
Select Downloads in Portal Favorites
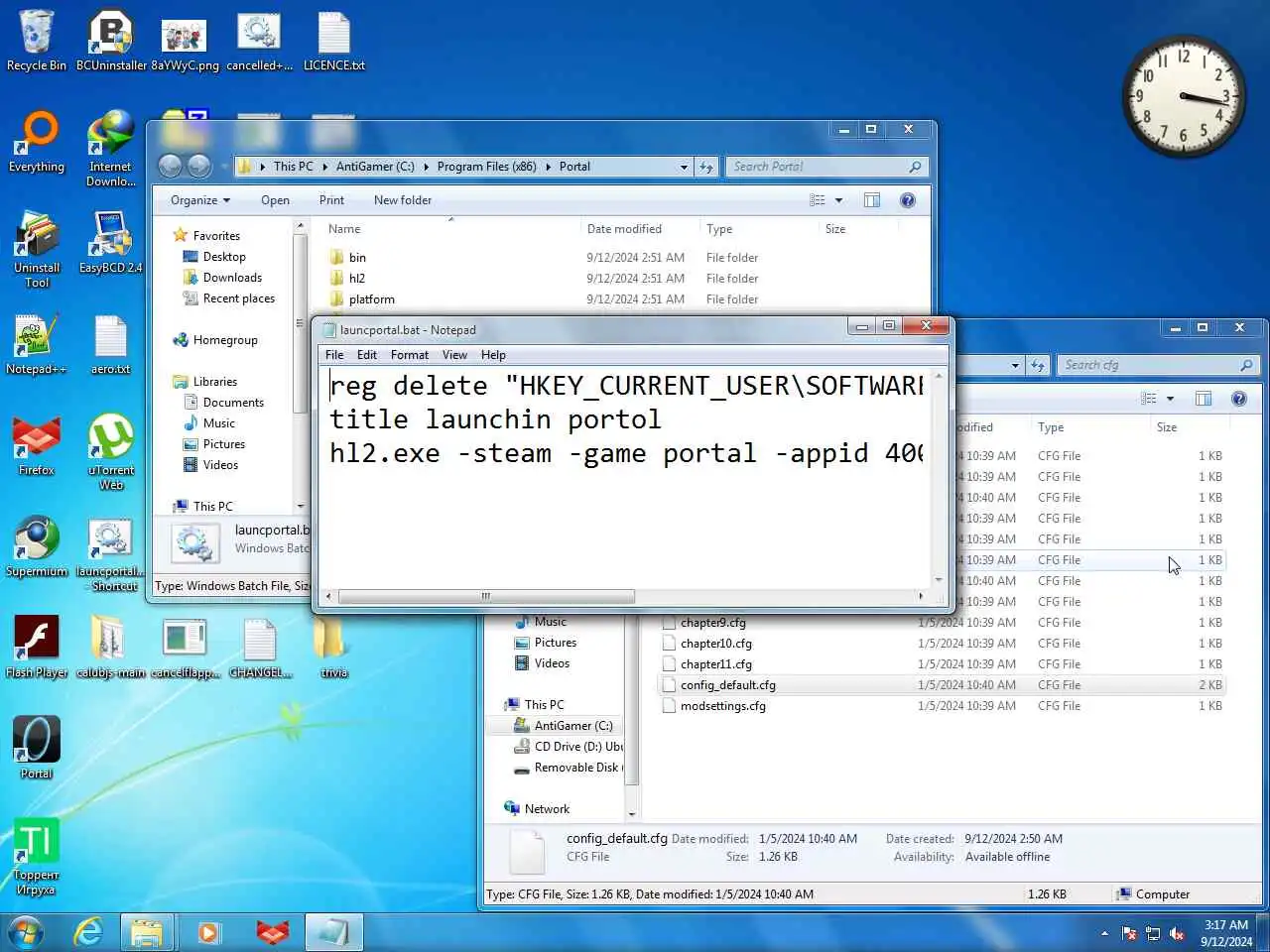(x=232, y=278)
